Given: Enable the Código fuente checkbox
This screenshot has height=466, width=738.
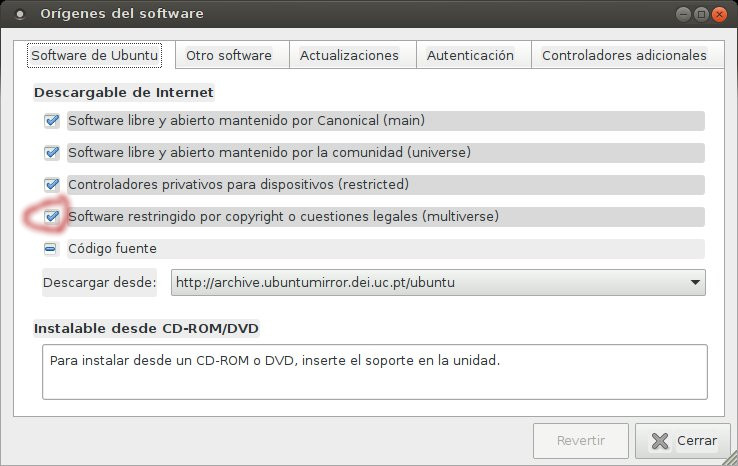Looking at the screenshot, I should 52,248.
